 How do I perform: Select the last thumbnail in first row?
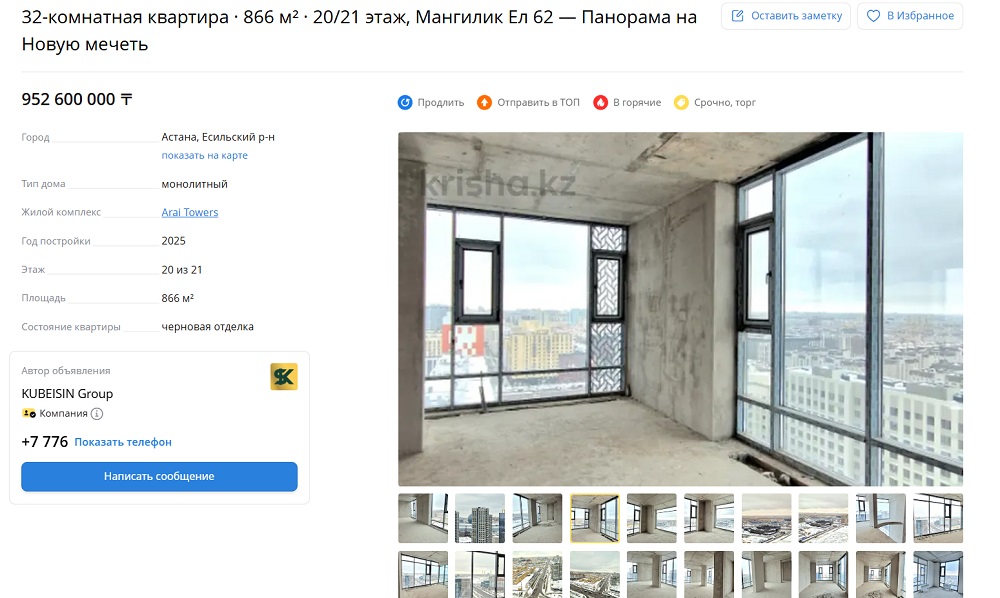[938, 518]
